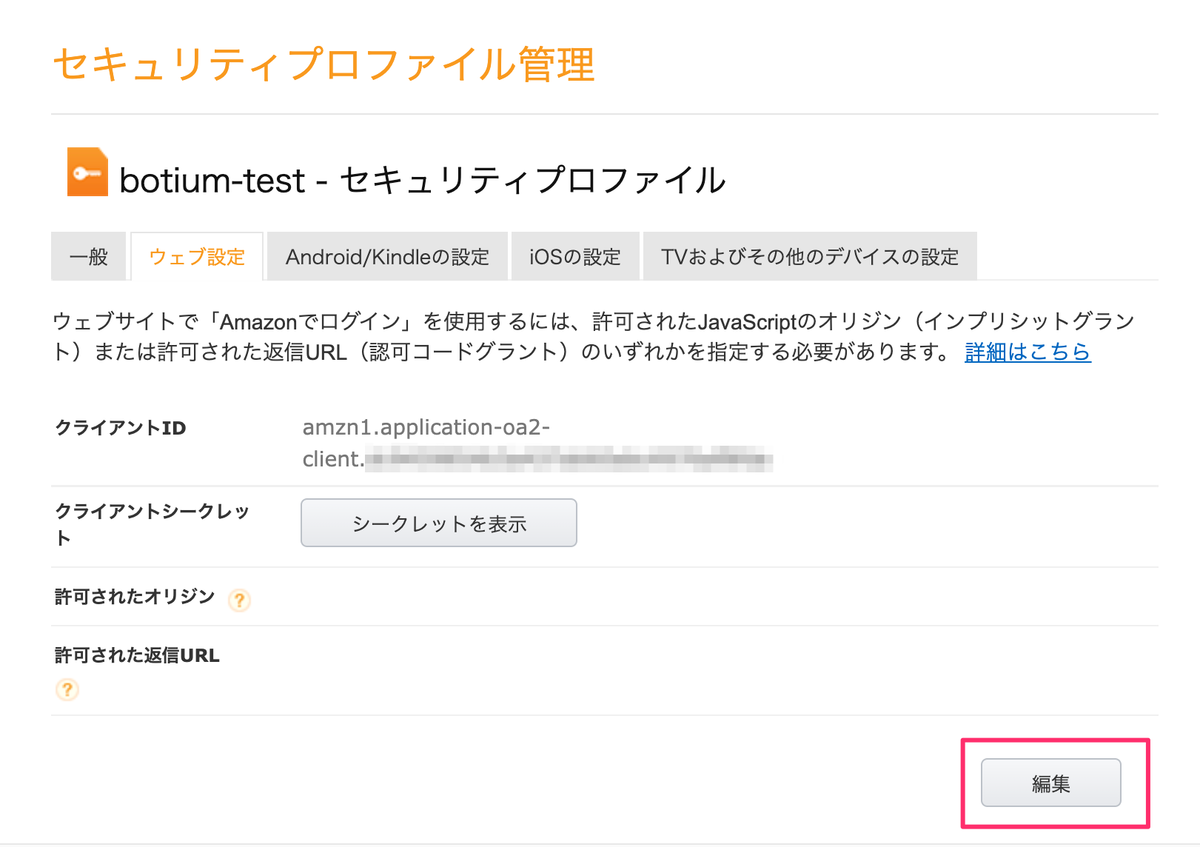Open help icon under 許可された返信URL
The image size is (1200, 847).
(67, 690)
